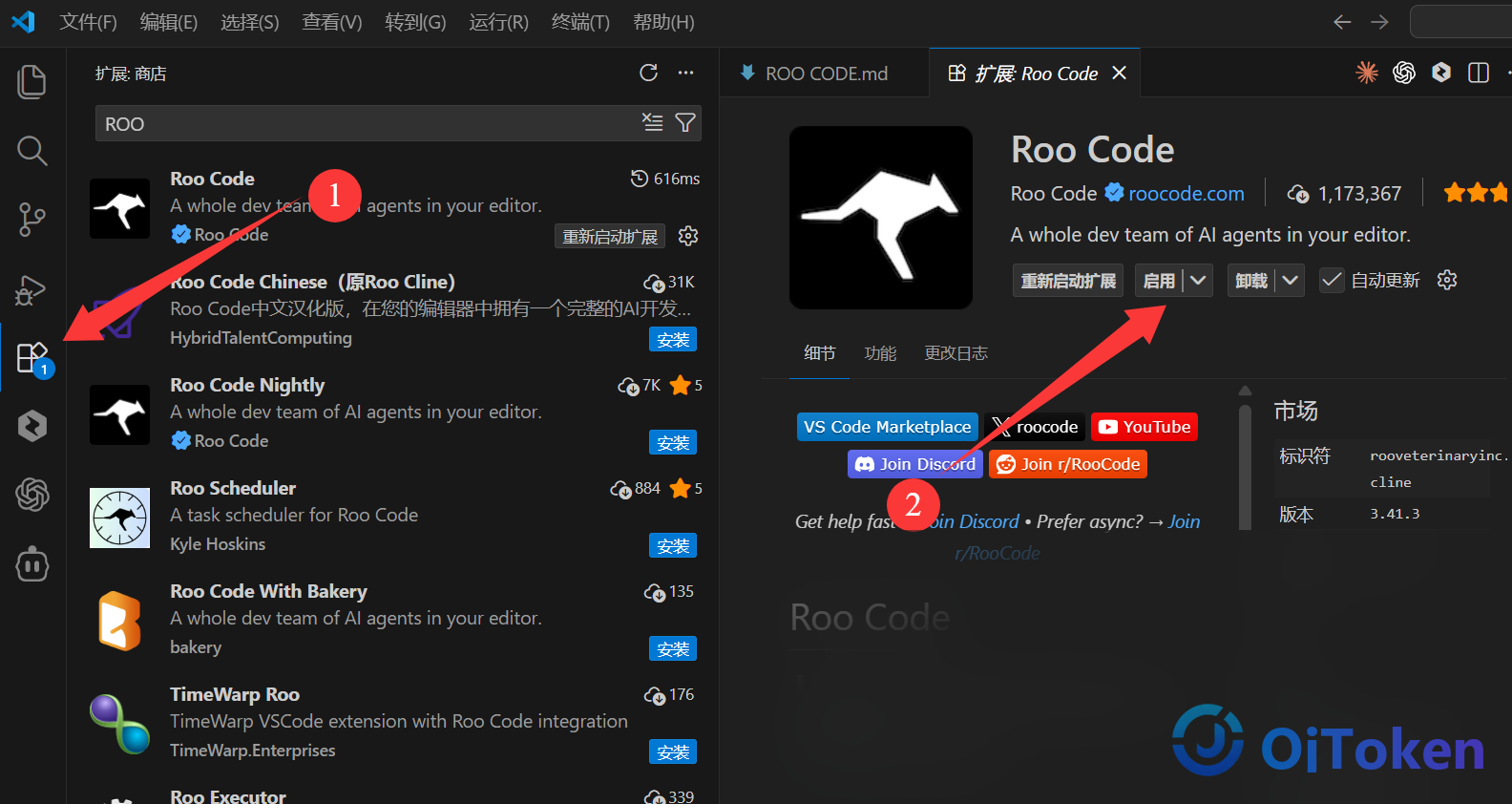The image size is (1512, 804).
Task: Open the manage gear for Roo Code list item
Action: coord(688,236)
